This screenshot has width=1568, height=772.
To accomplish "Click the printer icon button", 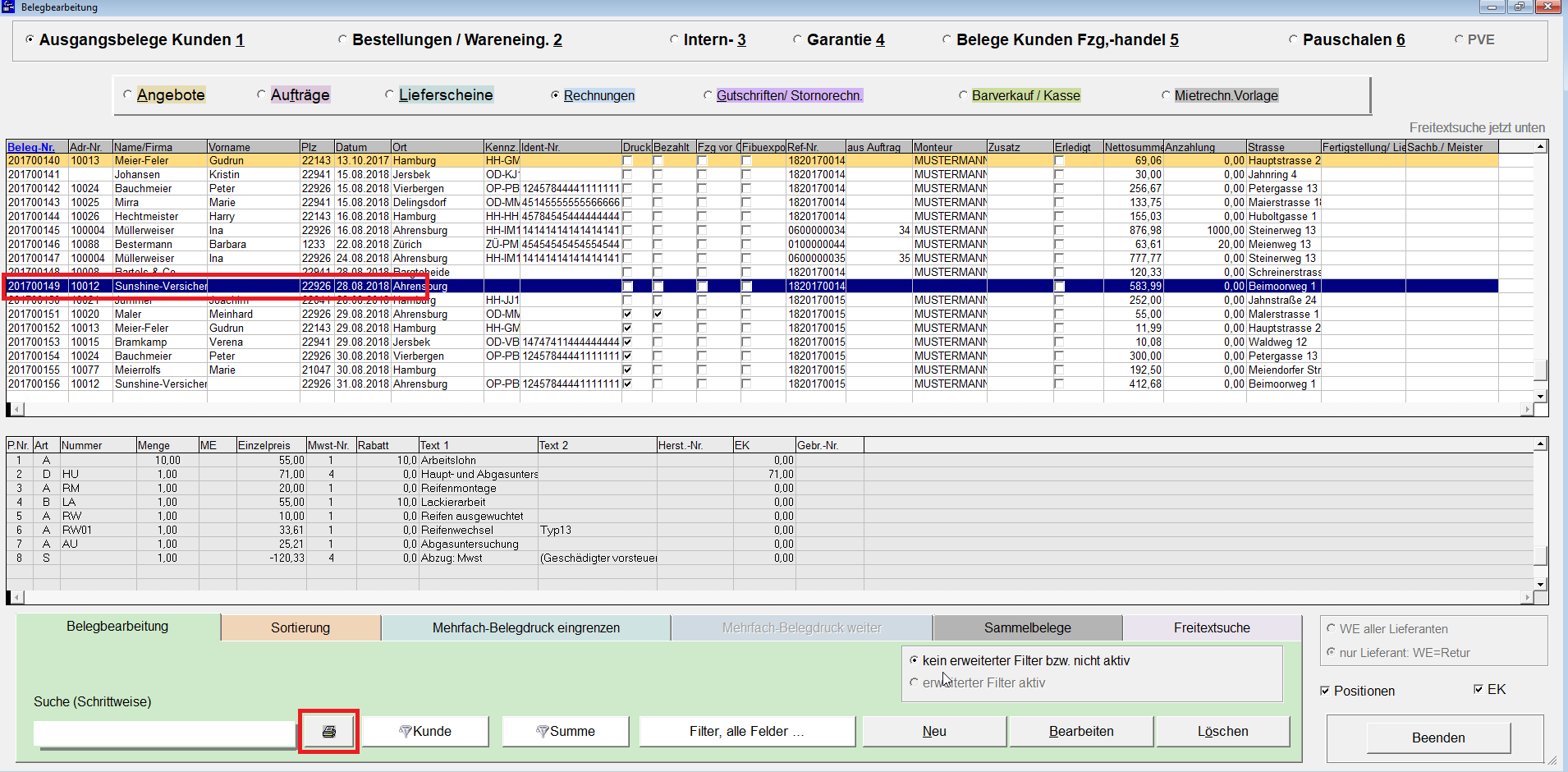I will [328, 731].
